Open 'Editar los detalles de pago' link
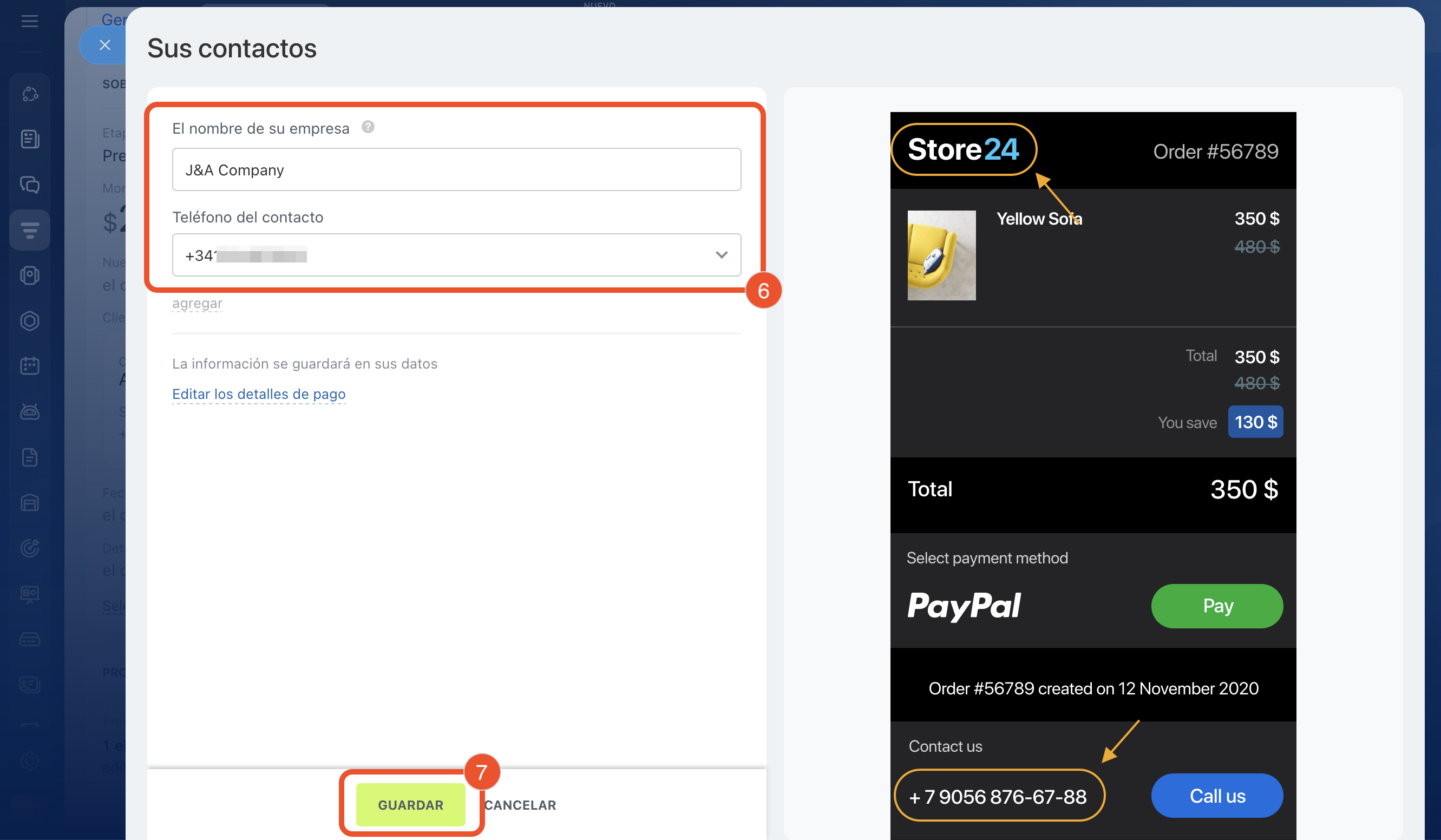1441x840 pixels. pos(258,394)
